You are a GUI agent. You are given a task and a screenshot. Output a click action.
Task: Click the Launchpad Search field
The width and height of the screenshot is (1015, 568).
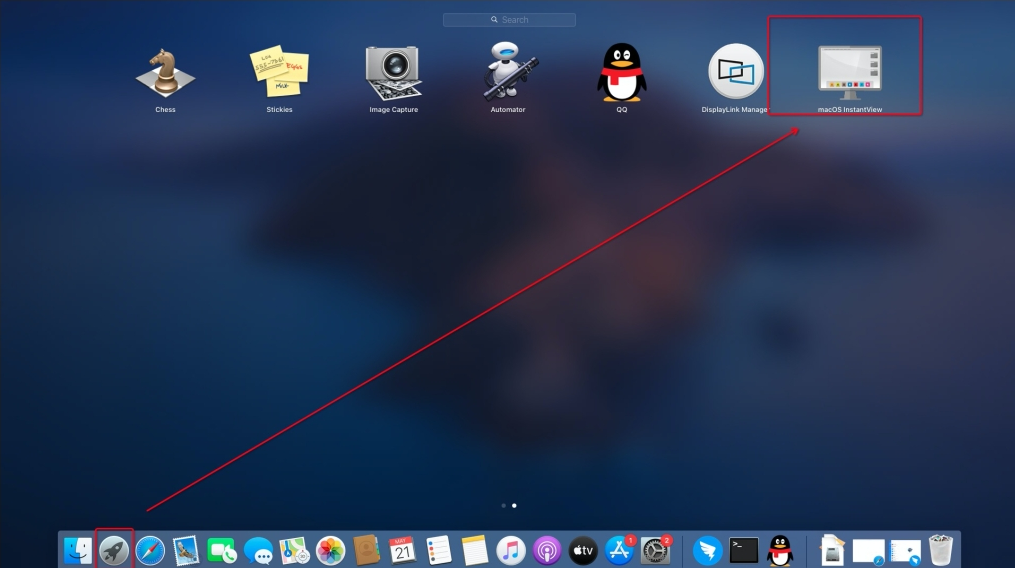(x=509, y=20)
